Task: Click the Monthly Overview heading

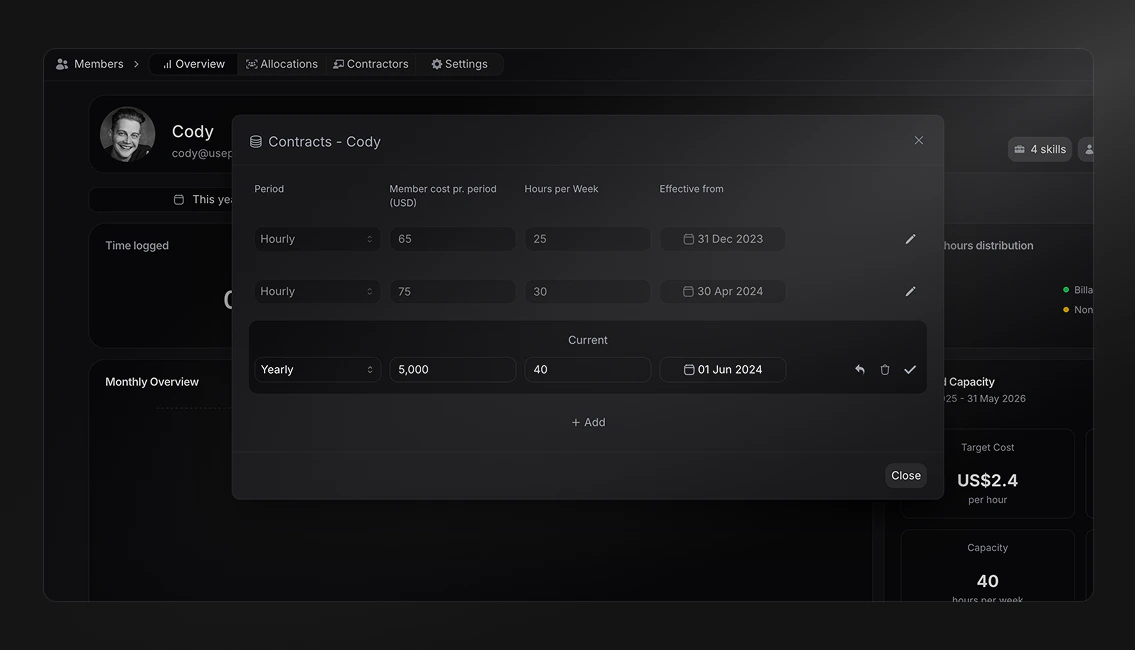Action: [x=152, y=381]
